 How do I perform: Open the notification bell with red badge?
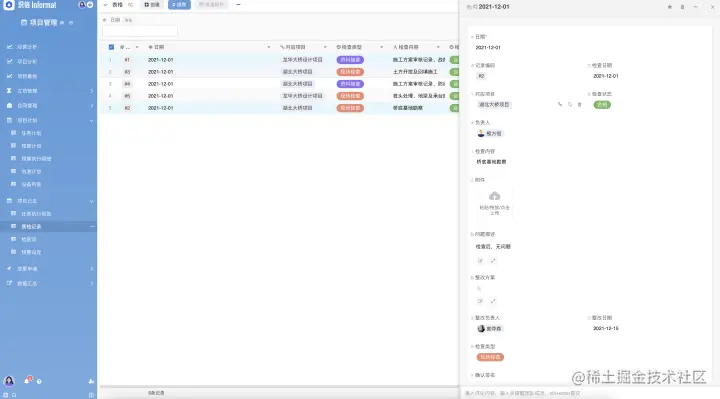click(x=27, y=381)
